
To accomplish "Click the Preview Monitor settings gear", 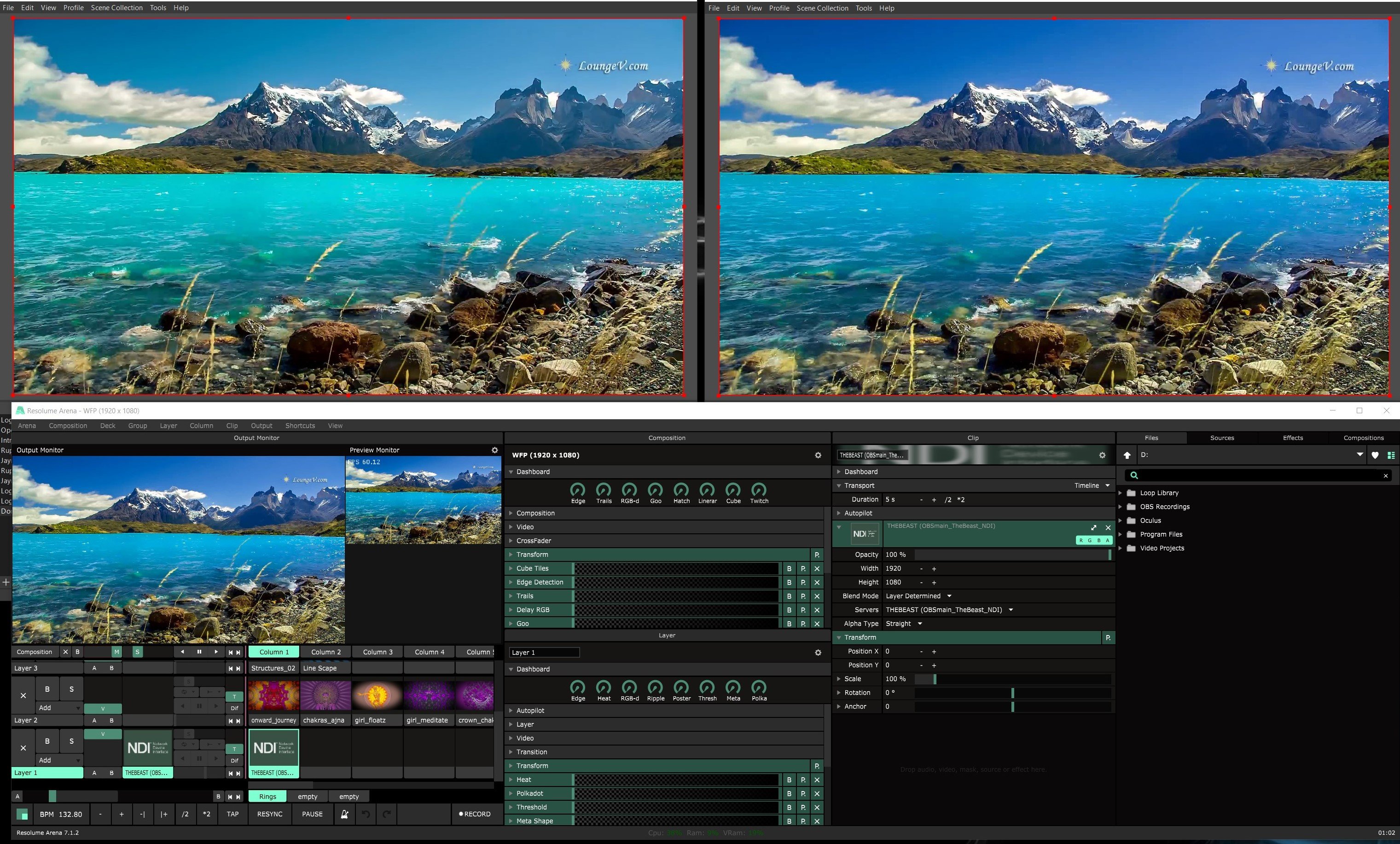I will click(494, 450).
